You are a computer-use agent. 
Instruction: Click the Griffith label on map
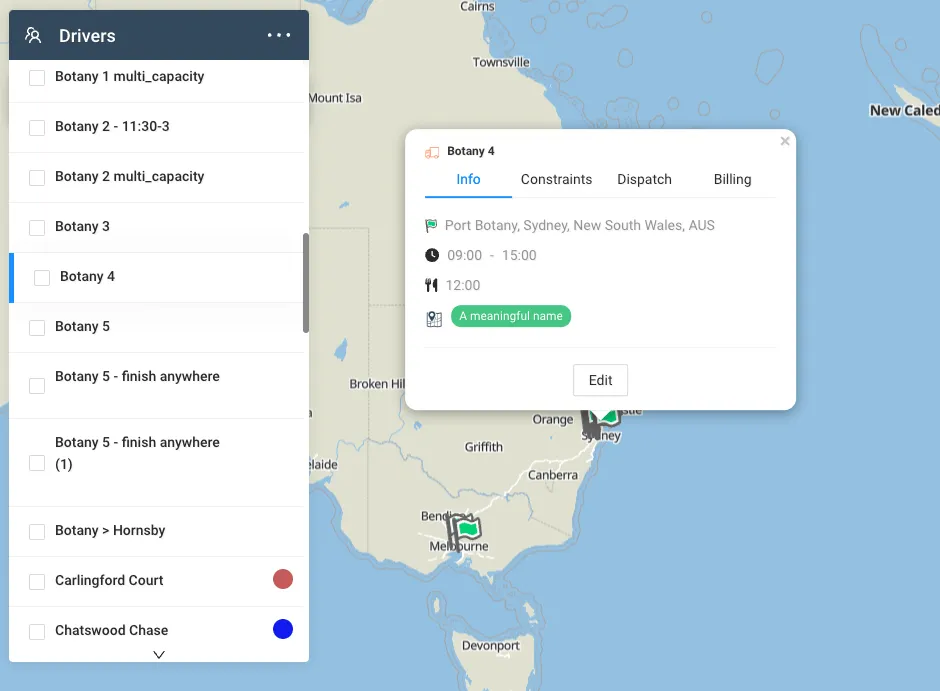coord(484,447)
